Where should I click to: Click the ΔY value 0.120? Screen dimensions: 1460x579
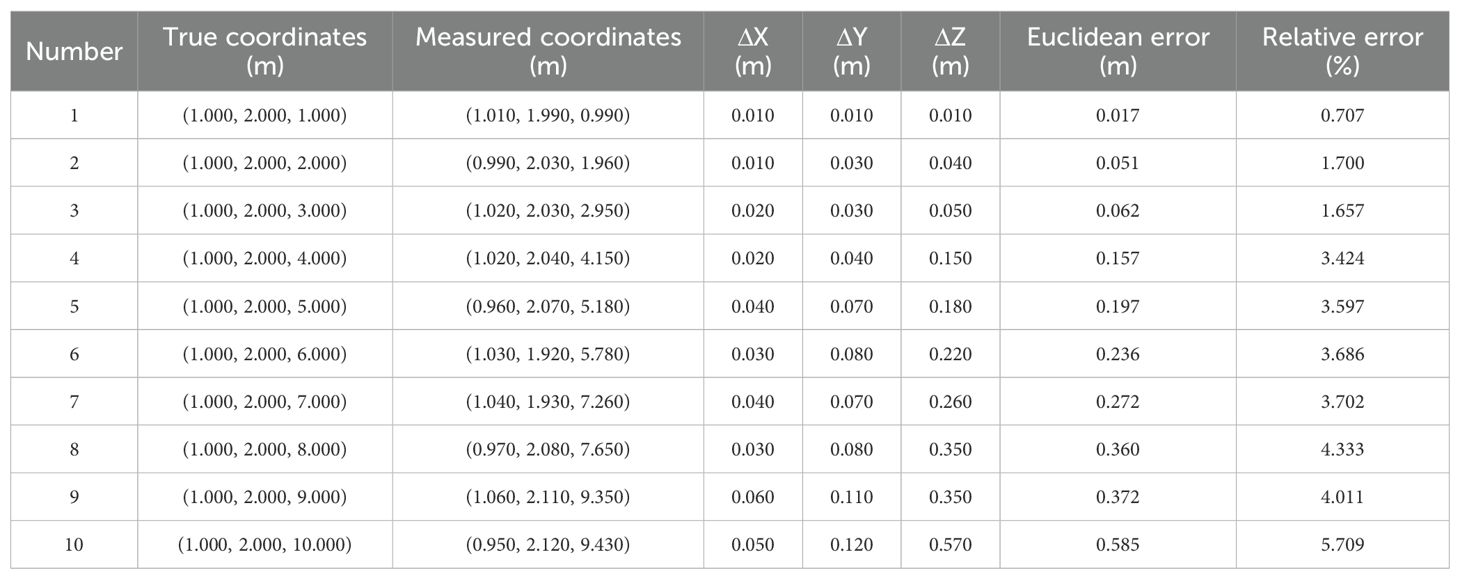point(852,545)
